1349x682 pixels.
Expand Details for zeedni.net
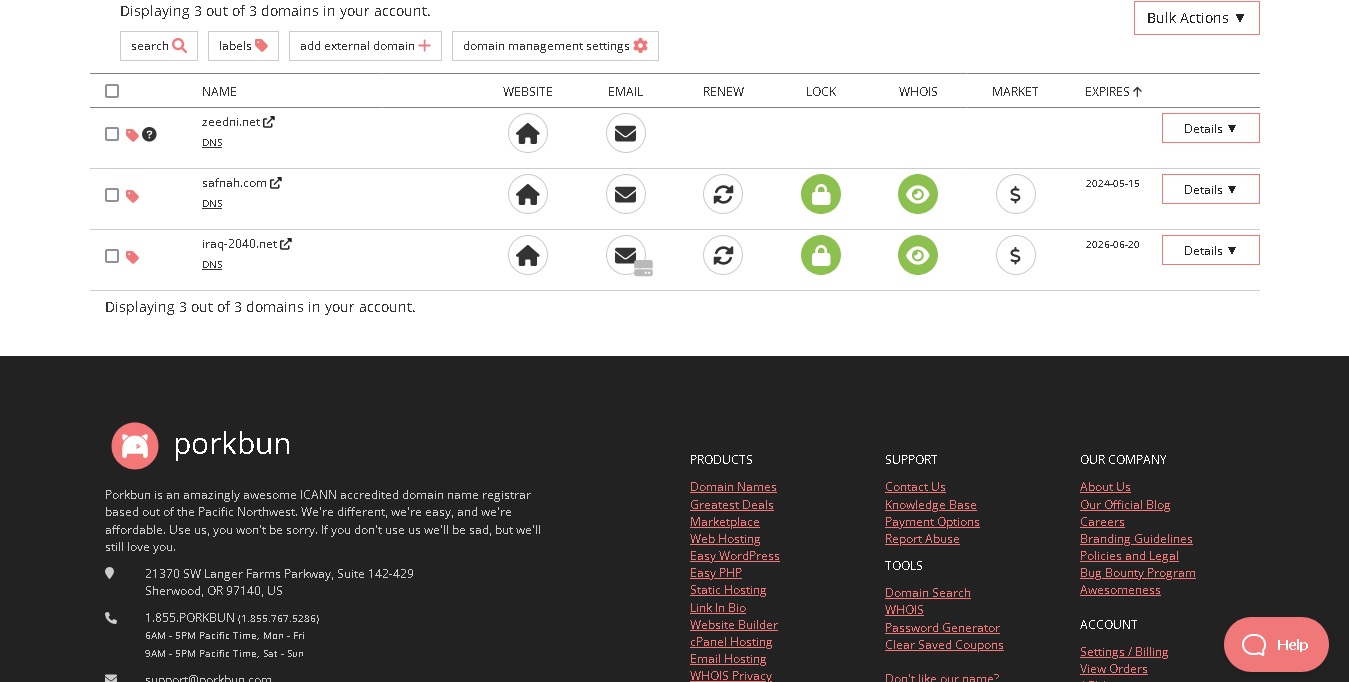(x=1210, y=128)
